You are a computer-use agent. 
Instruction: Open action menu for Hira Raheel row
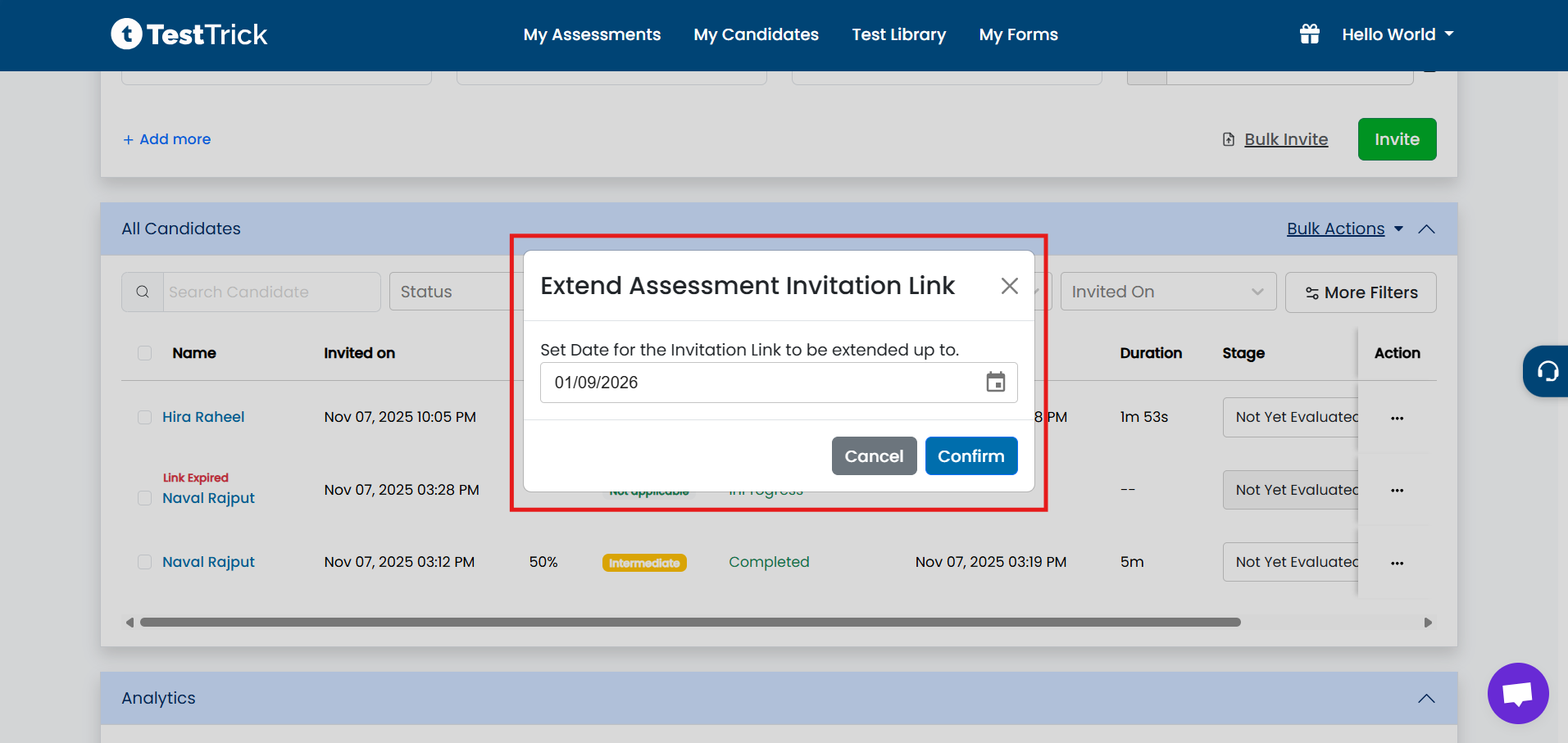[x=1398, y=418]
